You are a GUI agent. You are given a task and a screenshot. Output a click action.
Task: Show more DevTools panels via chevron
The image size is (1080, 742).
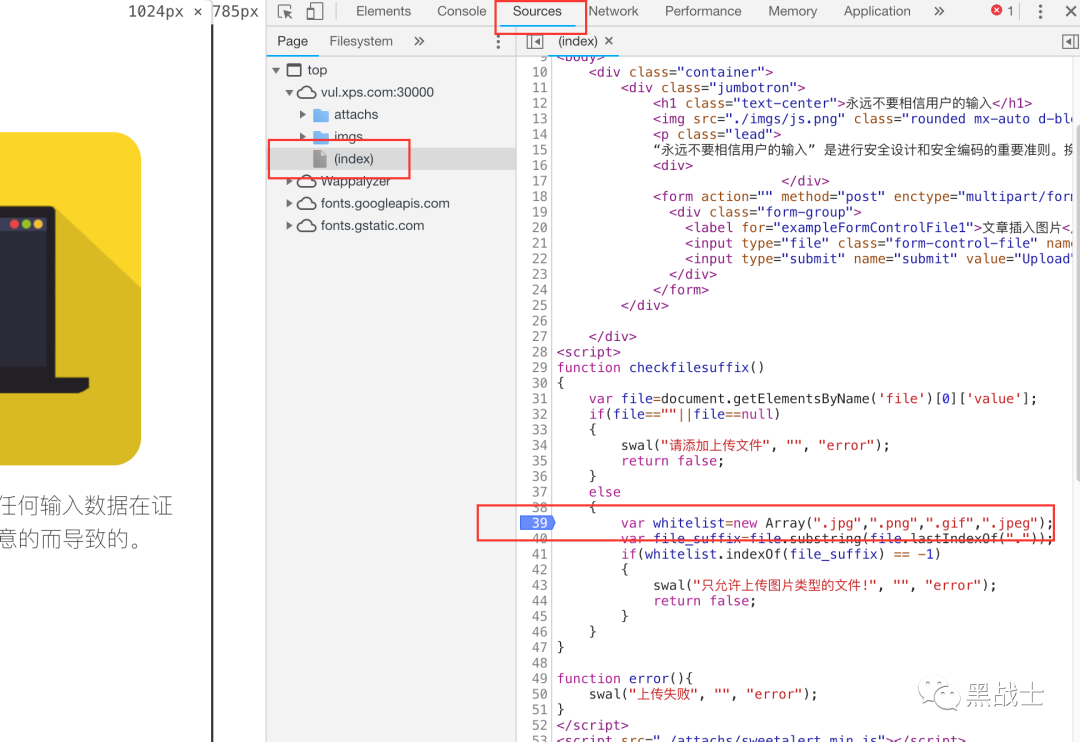click(939, 11)
